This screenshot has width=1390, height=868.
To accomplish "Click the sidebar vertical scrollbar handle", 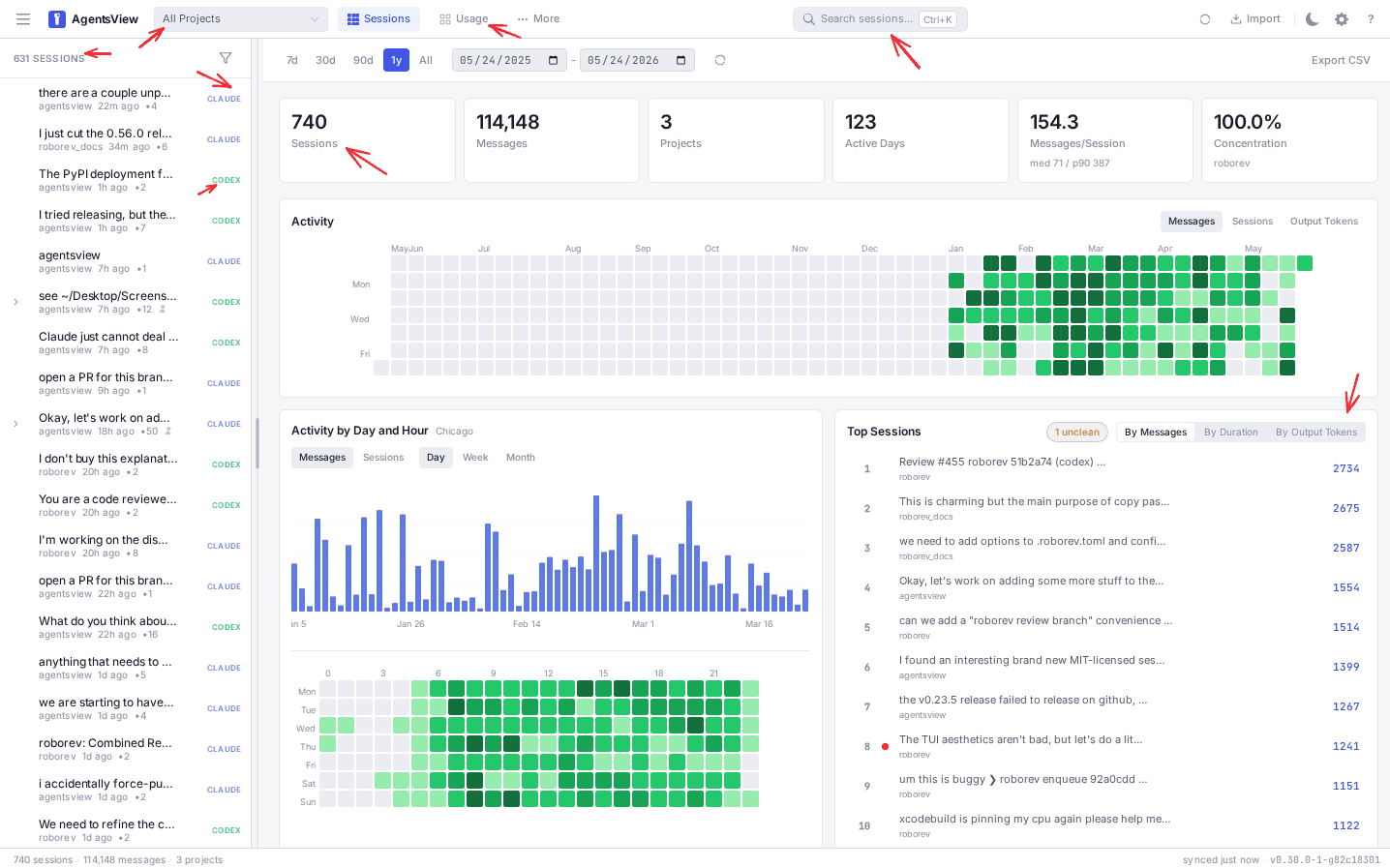I will tap(257, 443).
